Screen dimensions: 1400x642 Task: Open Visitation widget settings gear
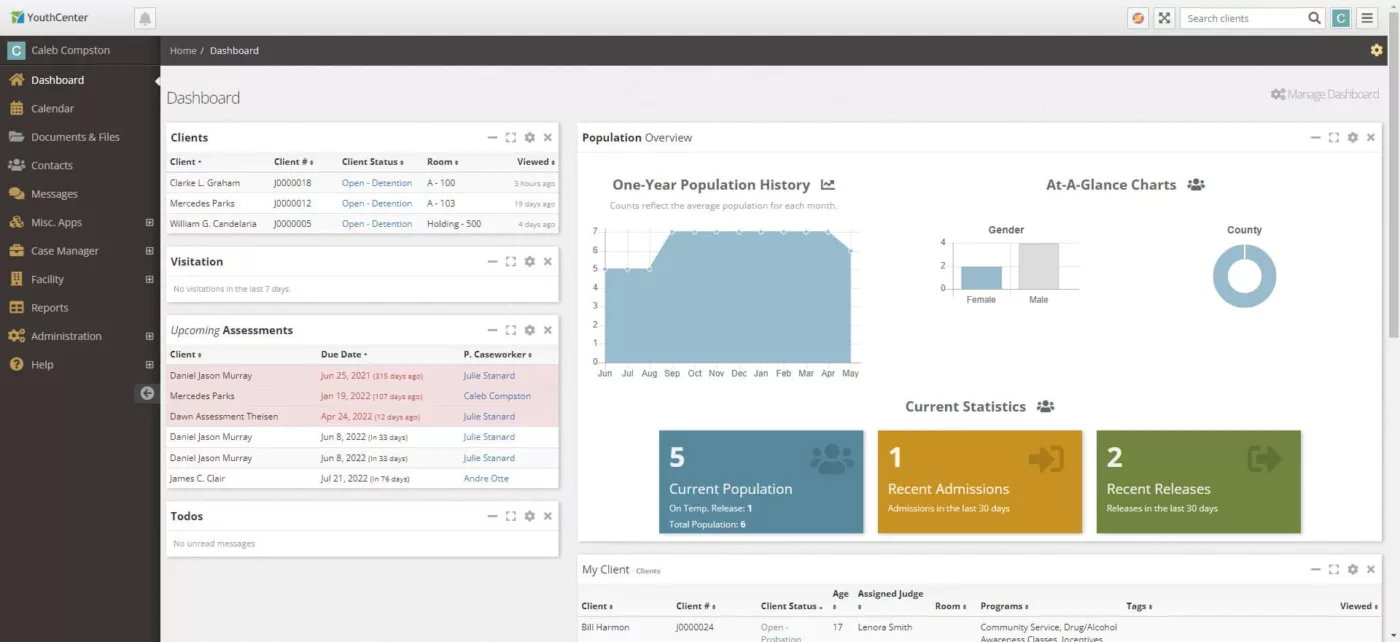point(530,261)
